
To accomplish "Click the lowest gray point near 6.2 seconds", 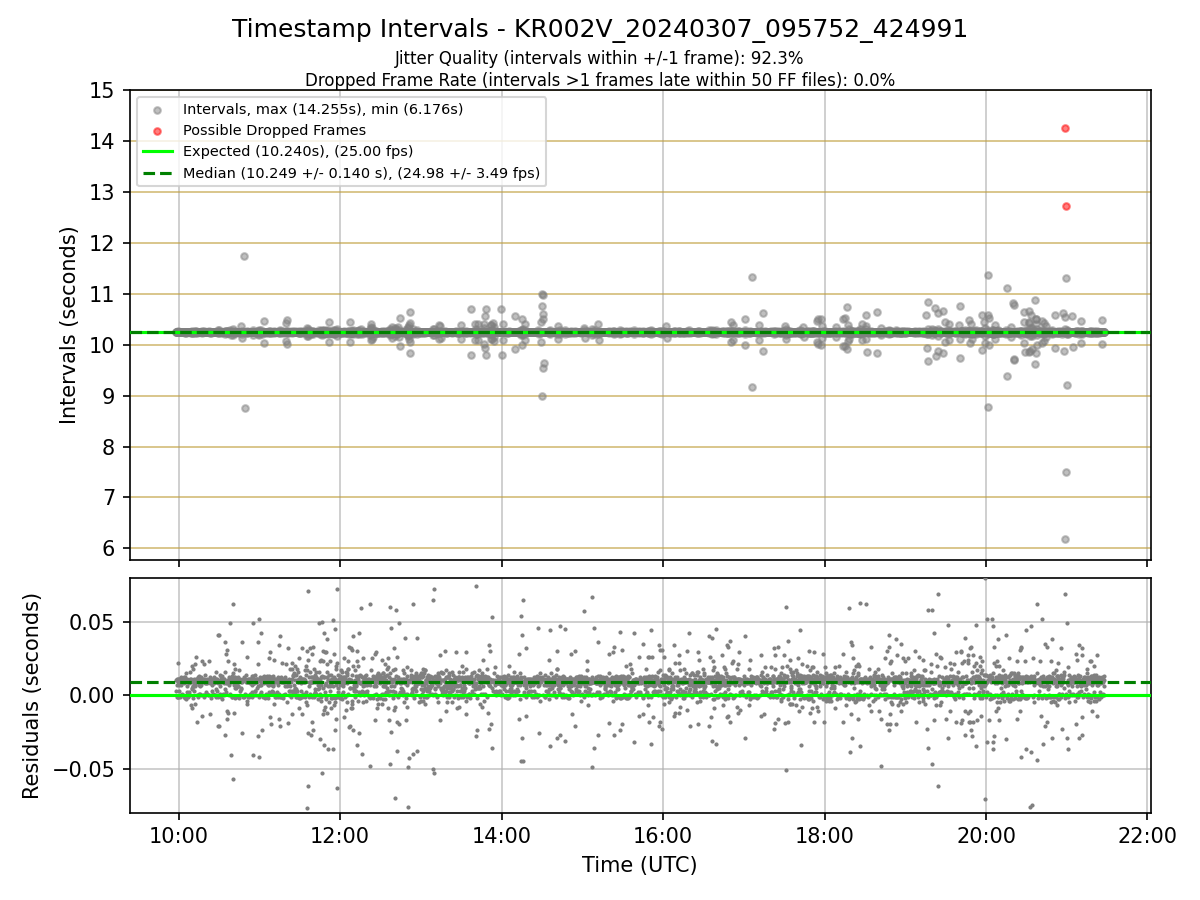I will pos(1065,539).
